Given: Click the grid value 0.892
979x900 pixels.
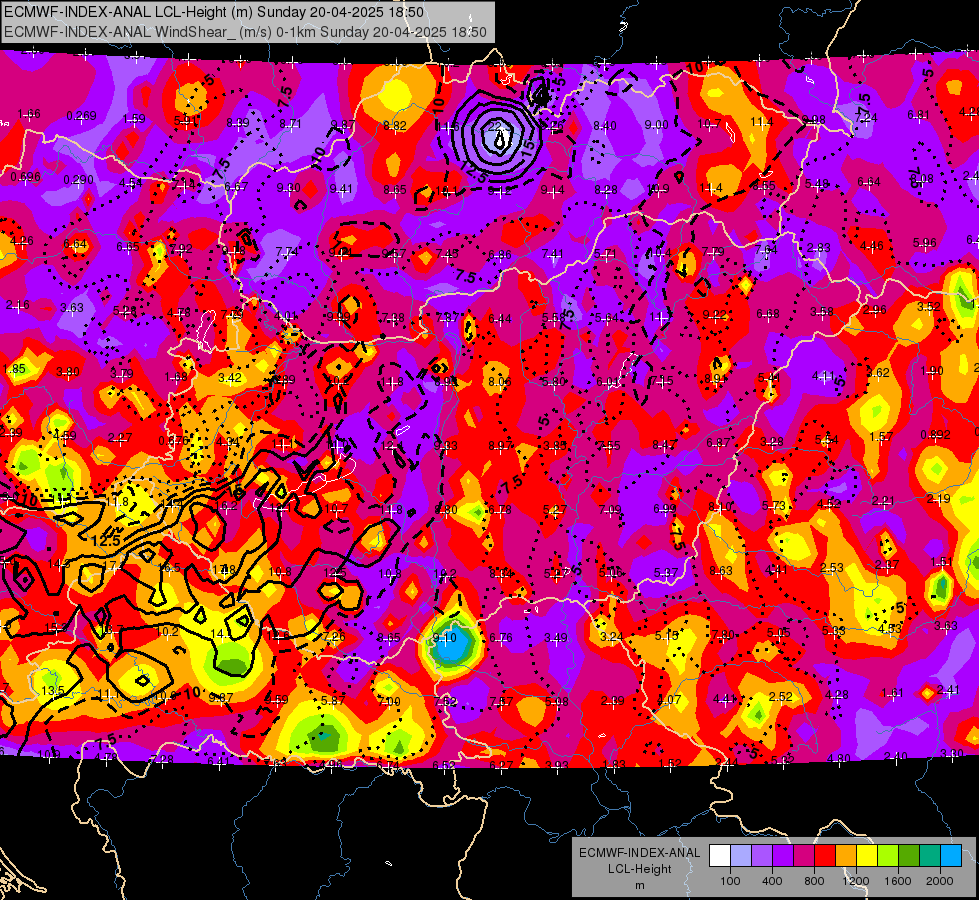Looking at the screenshot, I should click(935, 435).
